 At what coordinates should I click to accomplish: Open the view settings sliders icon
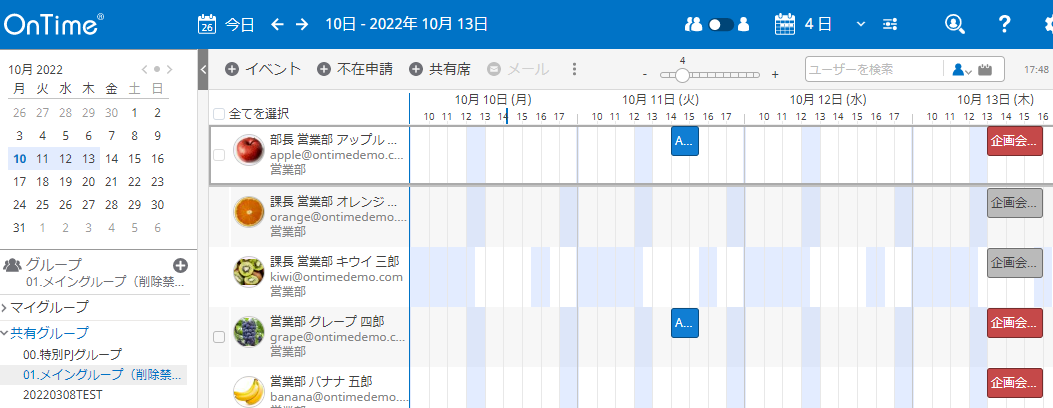tap(890, 25)
